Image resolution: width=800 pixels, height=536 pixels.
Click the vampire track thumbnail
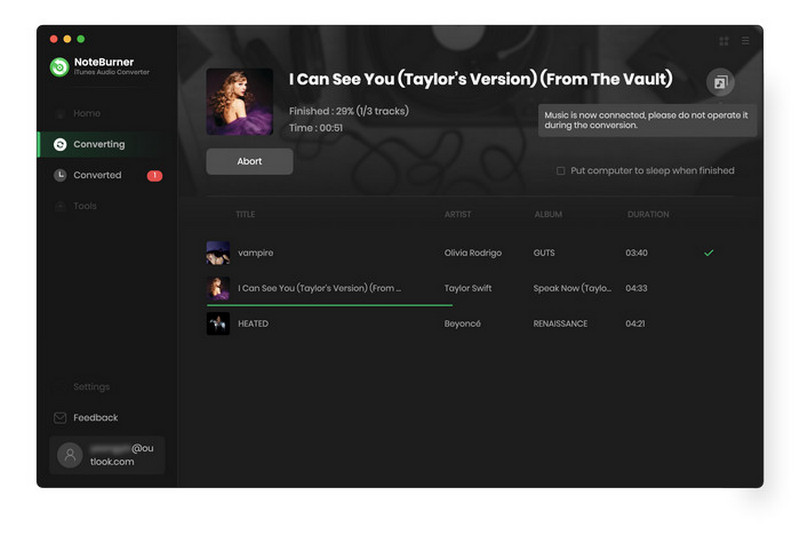coord(218,253)
